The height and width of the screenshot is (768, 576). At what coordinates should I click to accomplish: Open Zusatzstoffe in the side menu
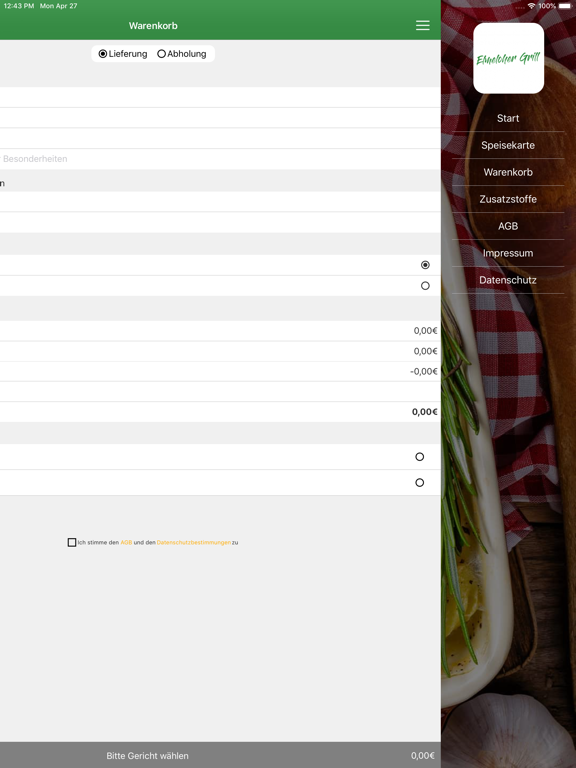pos(508,199)
